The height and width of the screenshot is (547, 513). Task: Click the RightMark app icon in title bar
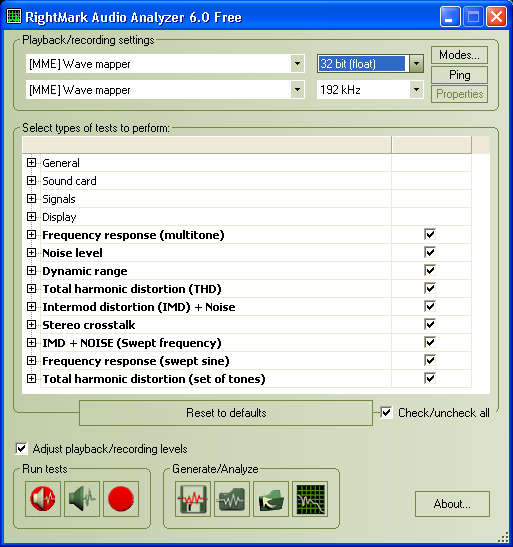14,17
